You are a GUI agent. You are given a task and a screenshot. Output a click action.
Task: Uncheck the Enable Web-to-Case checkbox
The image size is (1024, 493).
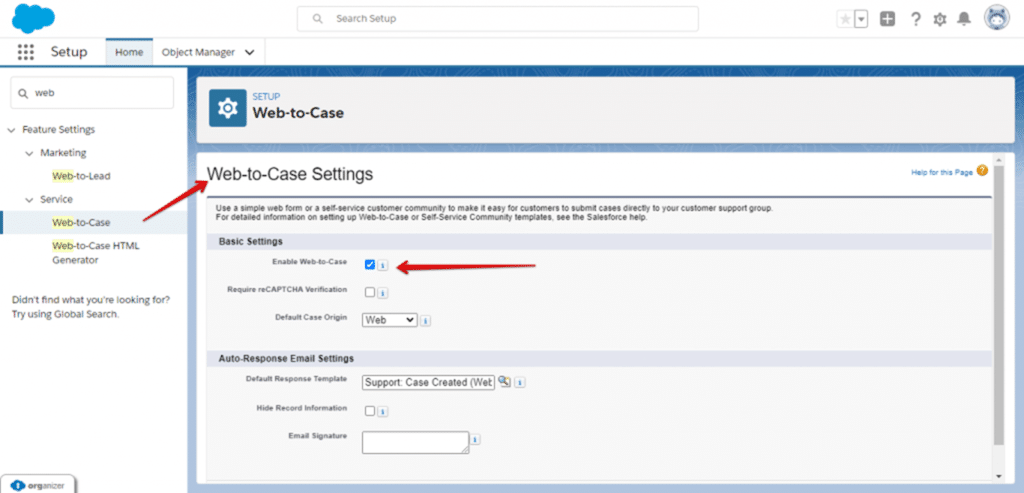370,264
